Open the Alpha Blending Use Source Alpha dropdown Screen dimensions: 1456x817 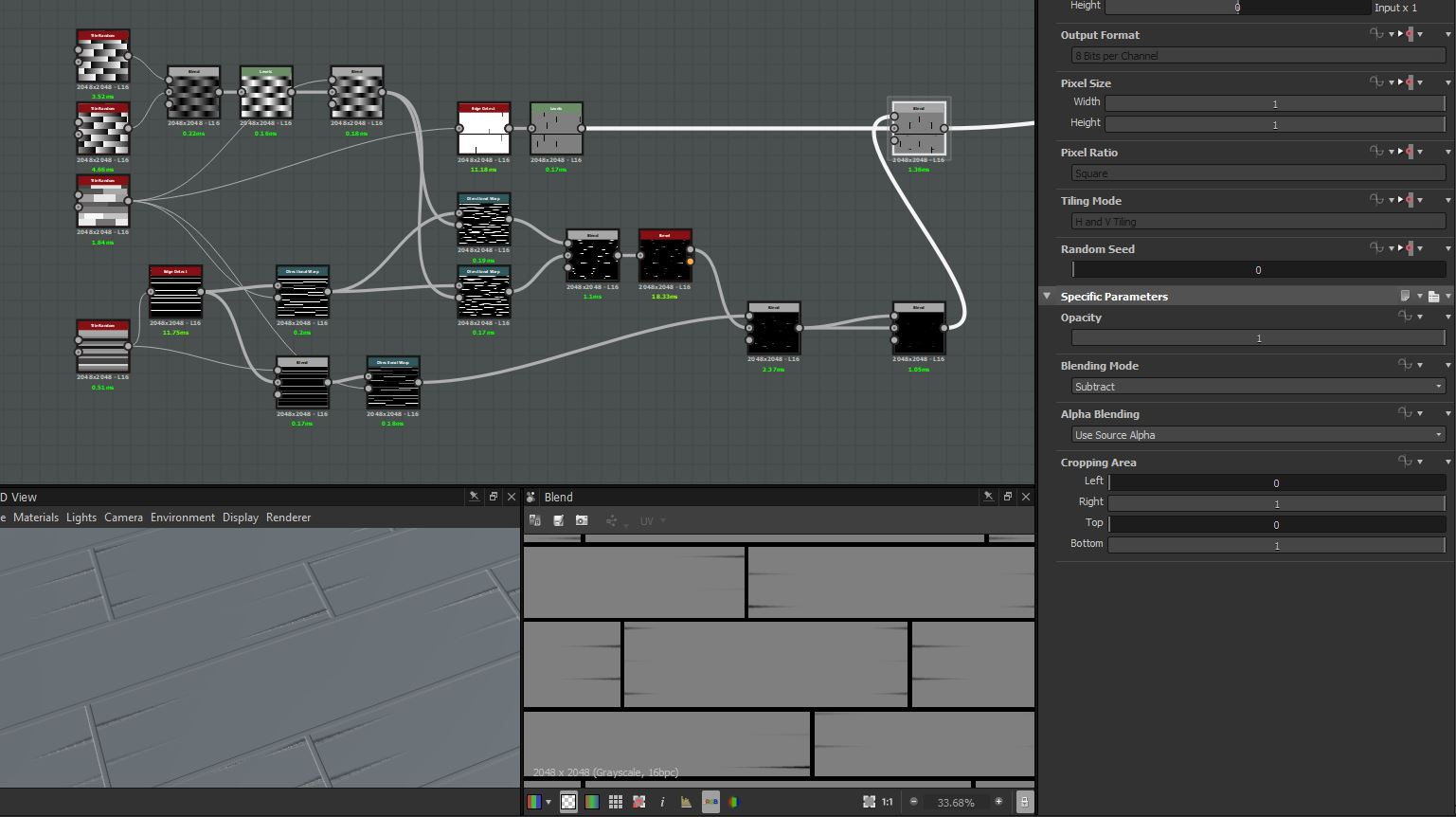coord(1259,435)
